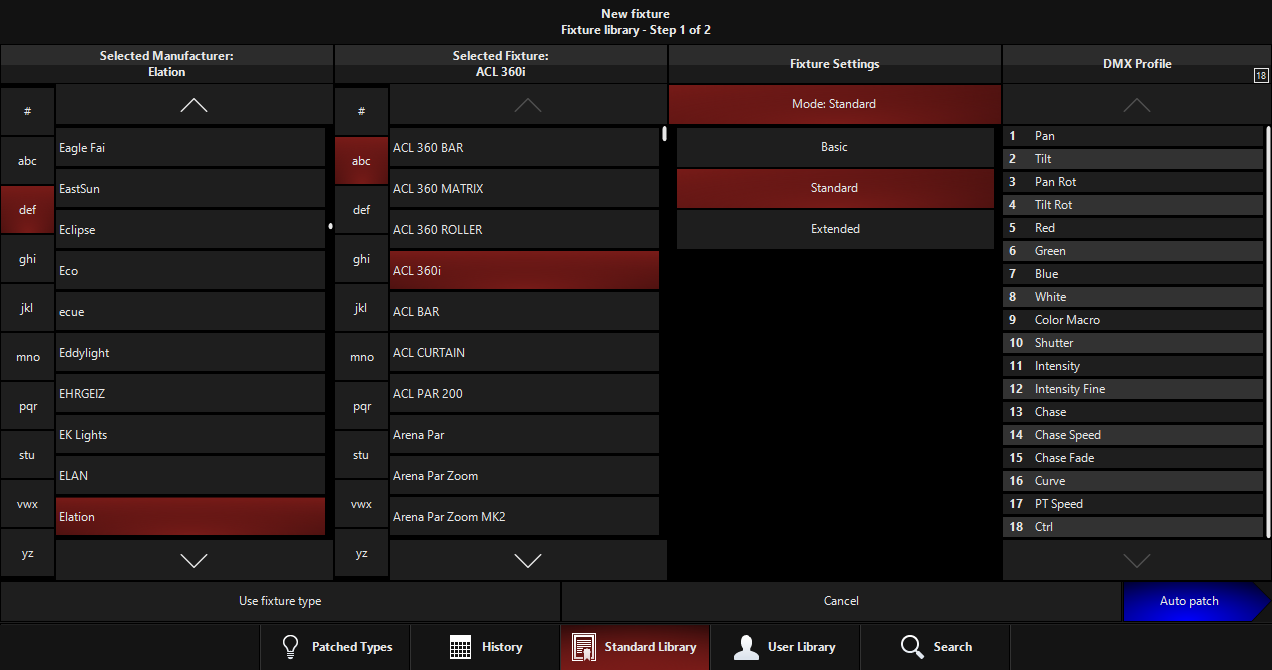The height and width of the screenshot is (670, 1272).
Task: Select the def filter in the manufacturer index
Action: pyautogui.click(x=27, y=210)
